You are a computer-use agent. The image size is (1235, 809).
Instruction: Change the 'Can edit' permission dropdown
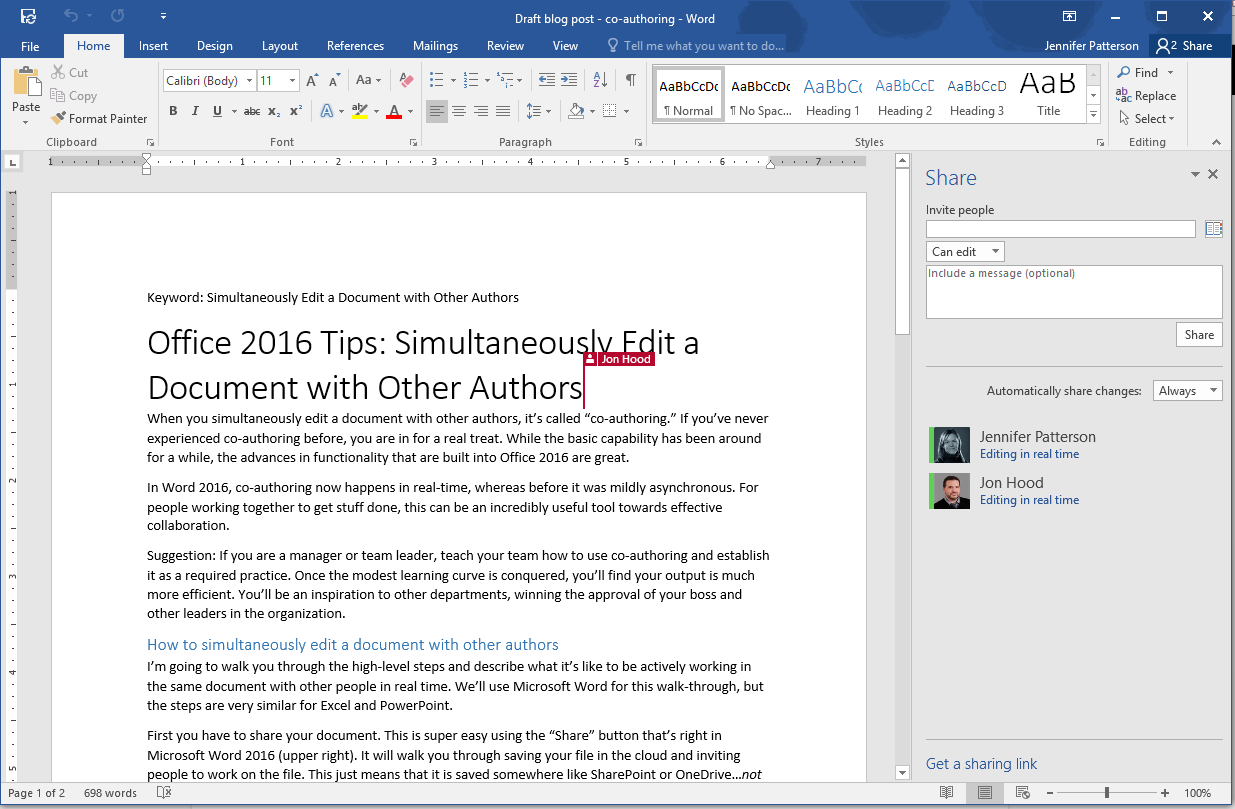tap(964, 251)
